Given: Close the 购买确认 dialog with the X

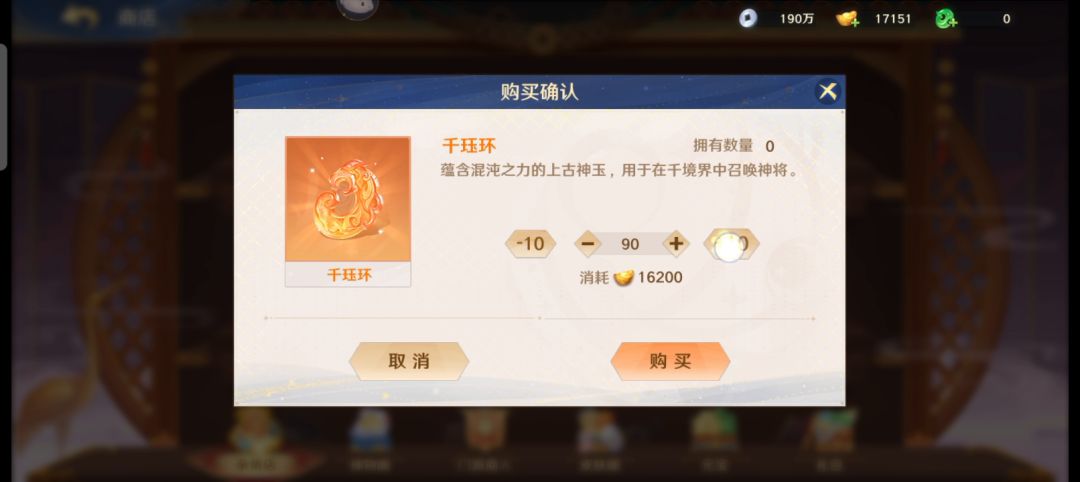Looking at the screenshot, I should [827, 91].
